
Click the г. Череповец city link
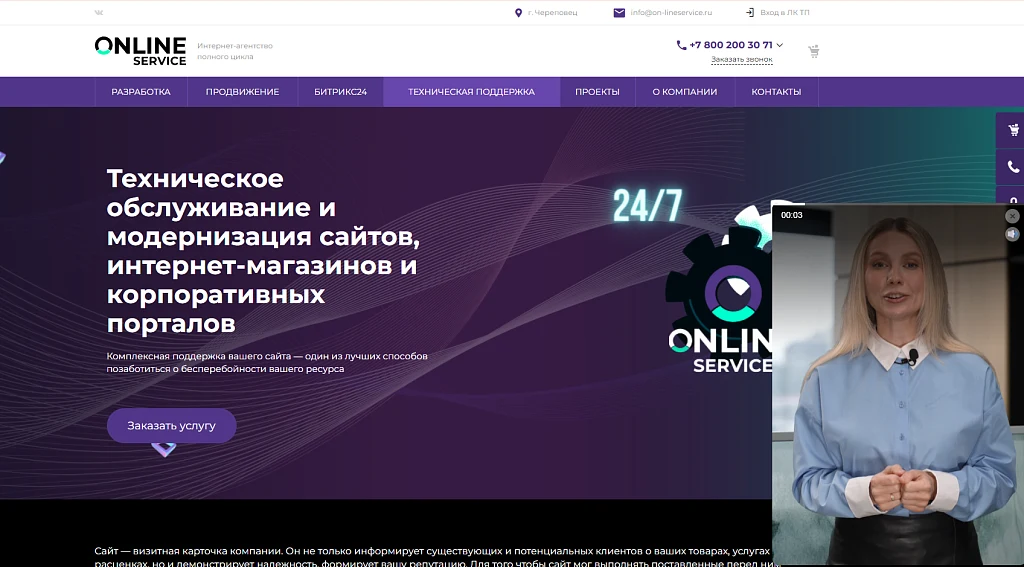tap(552, 12)
